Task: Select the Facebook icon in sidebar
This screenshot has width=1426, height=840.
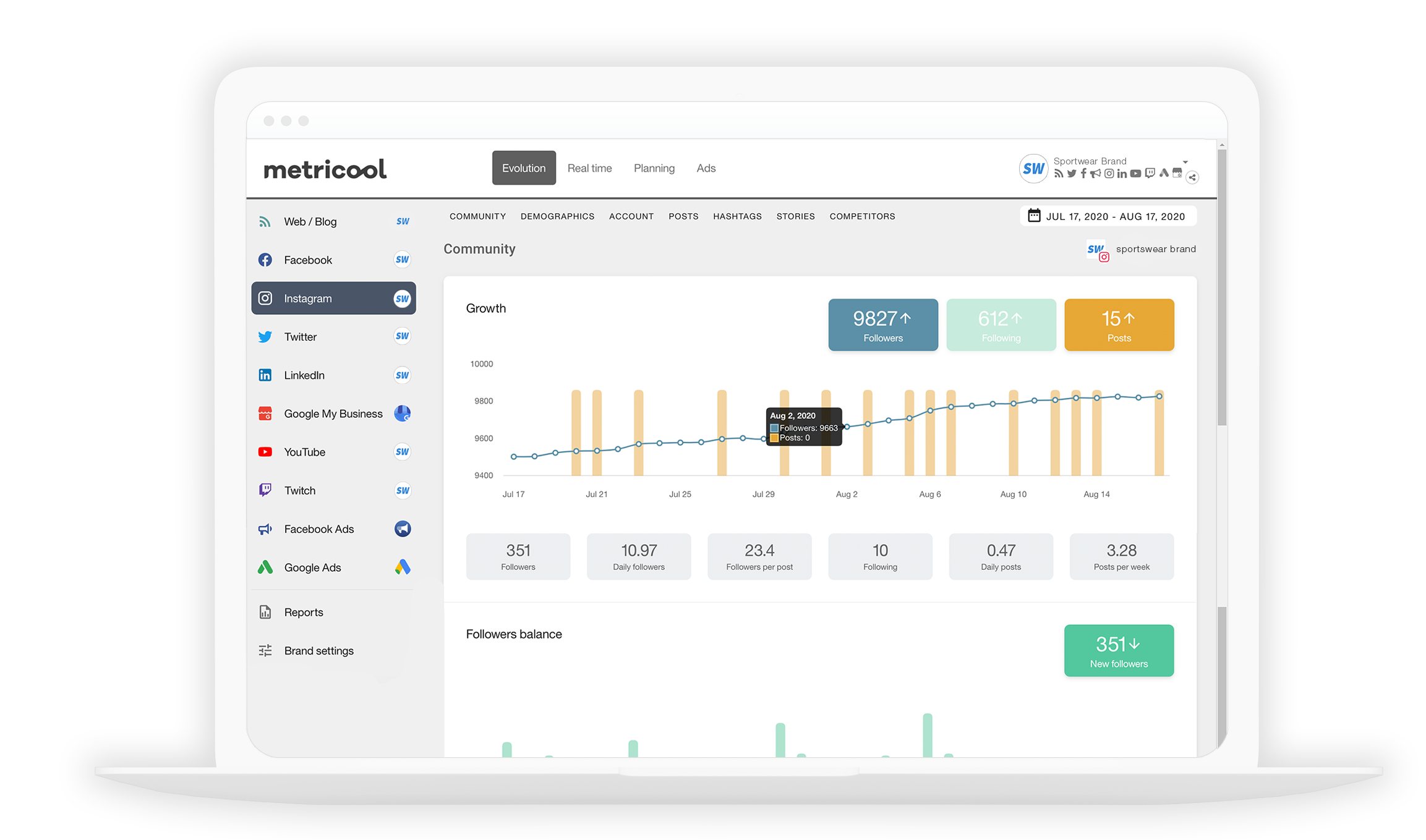Action: [265, 260]
